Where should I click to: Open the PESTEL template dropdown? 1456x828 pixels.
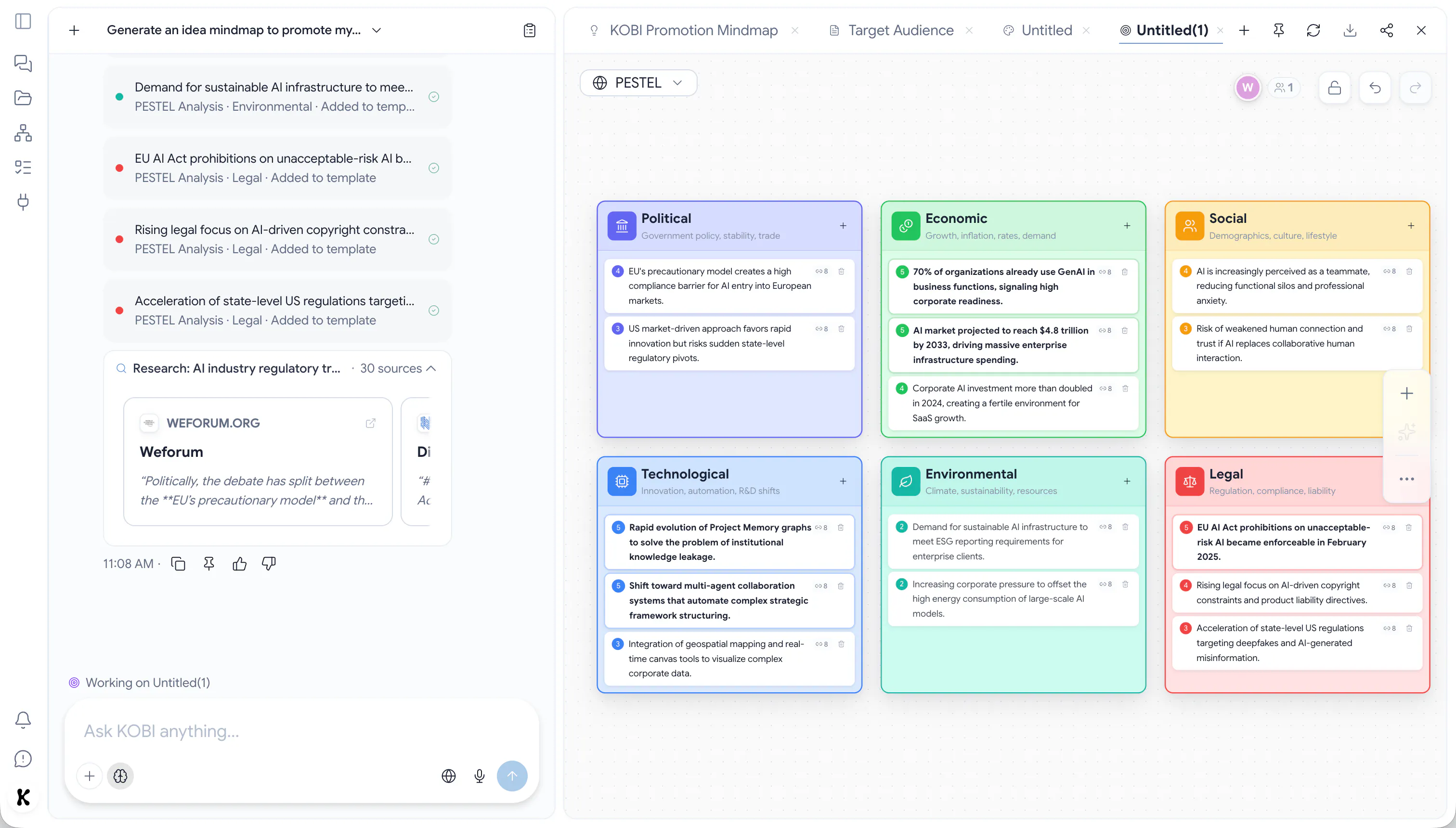(638, 83)
